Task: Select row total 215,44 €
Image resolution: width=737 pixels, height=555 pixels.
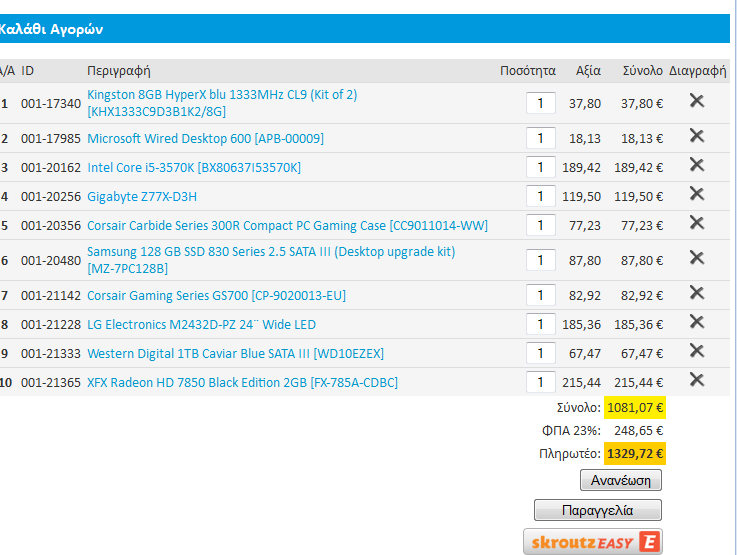Action: (x=638, y=383)
